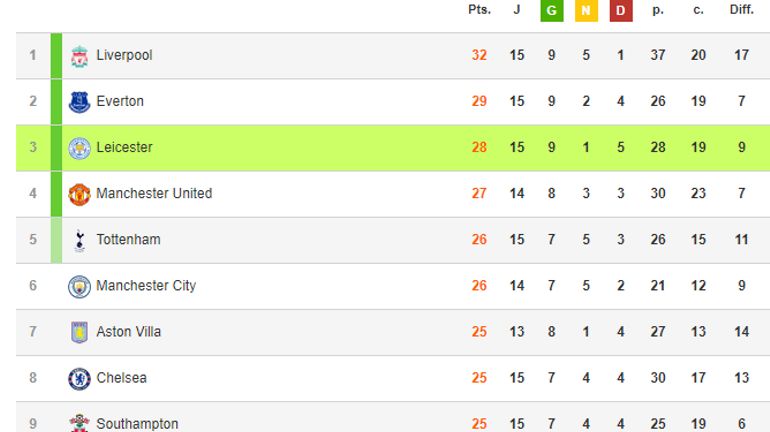Select the highlighted Leicester team name
The image size is (770, 432).
tap(124, 147)
